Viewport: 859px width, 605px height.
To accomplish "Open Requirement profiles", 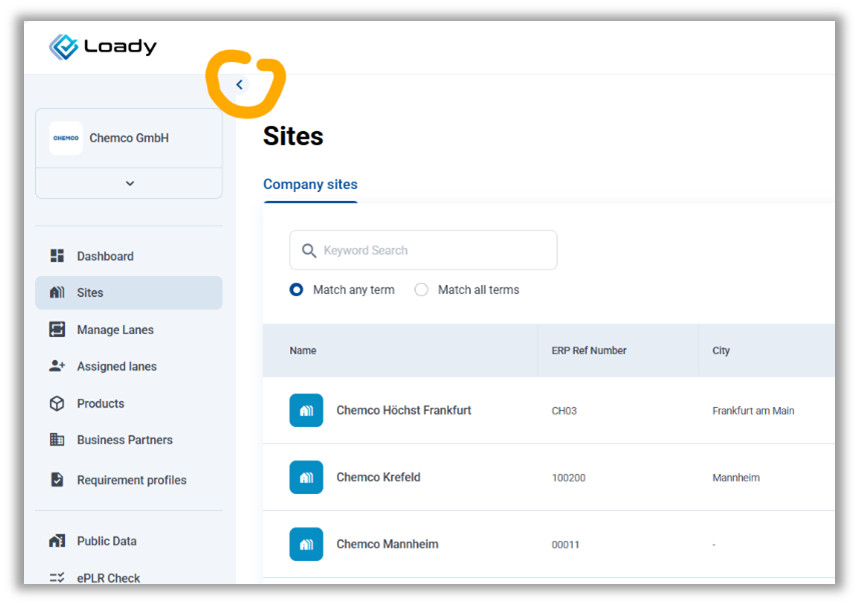I will point(132,480).
